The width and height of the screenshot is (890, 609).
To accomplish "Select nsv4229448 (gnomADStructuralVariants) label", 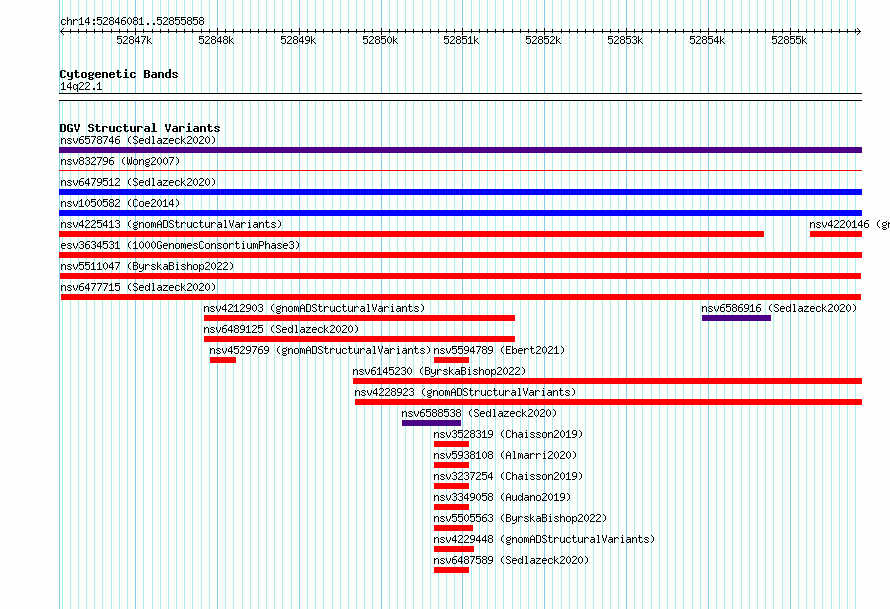I will click(544, 539).
